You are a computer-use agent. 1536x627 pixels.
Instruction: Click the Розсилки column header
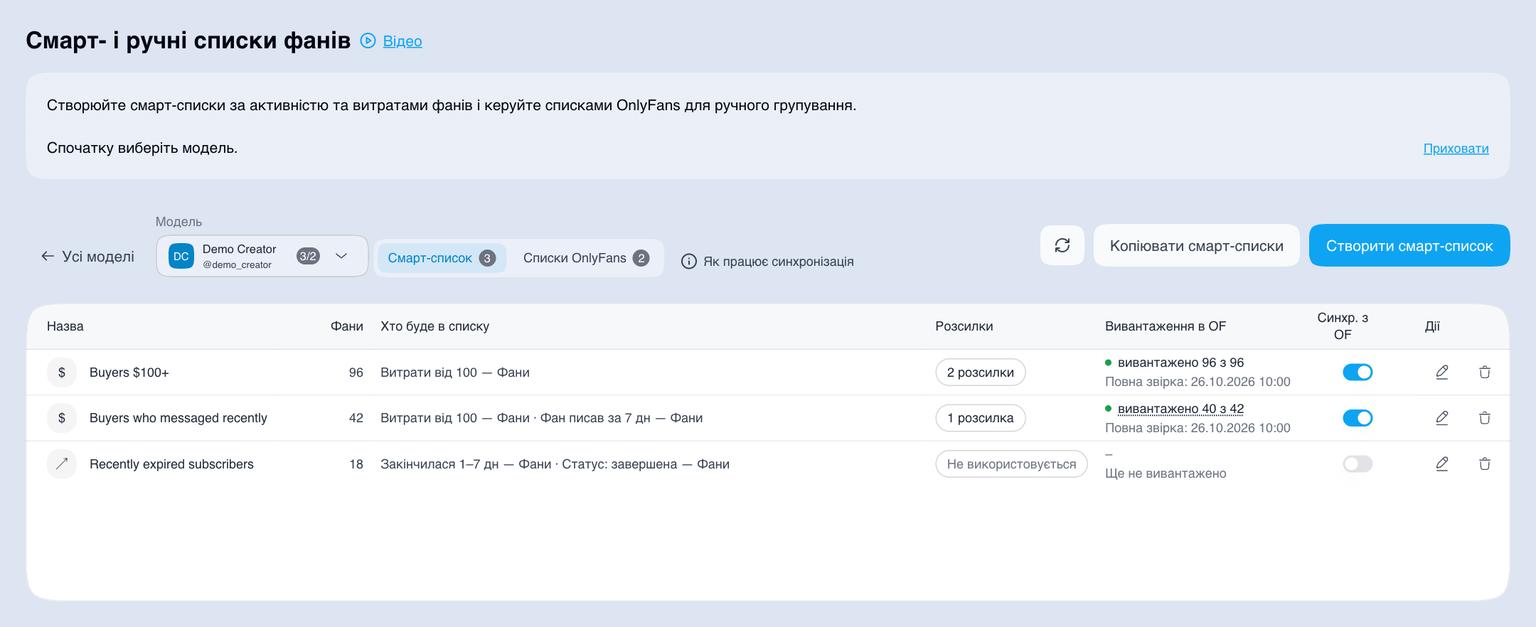964,326
